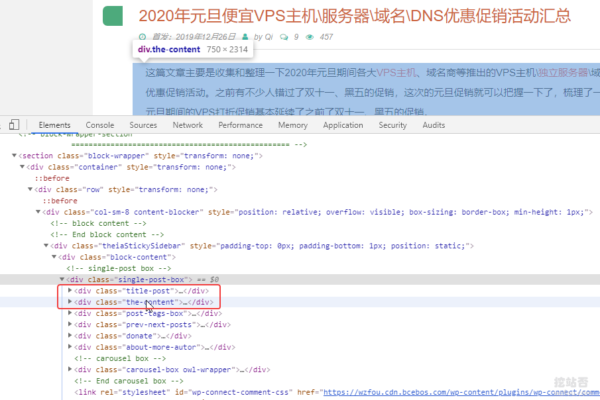
Task: Select the '::before' pseudo-element under container div
Action: pos(52,178)
